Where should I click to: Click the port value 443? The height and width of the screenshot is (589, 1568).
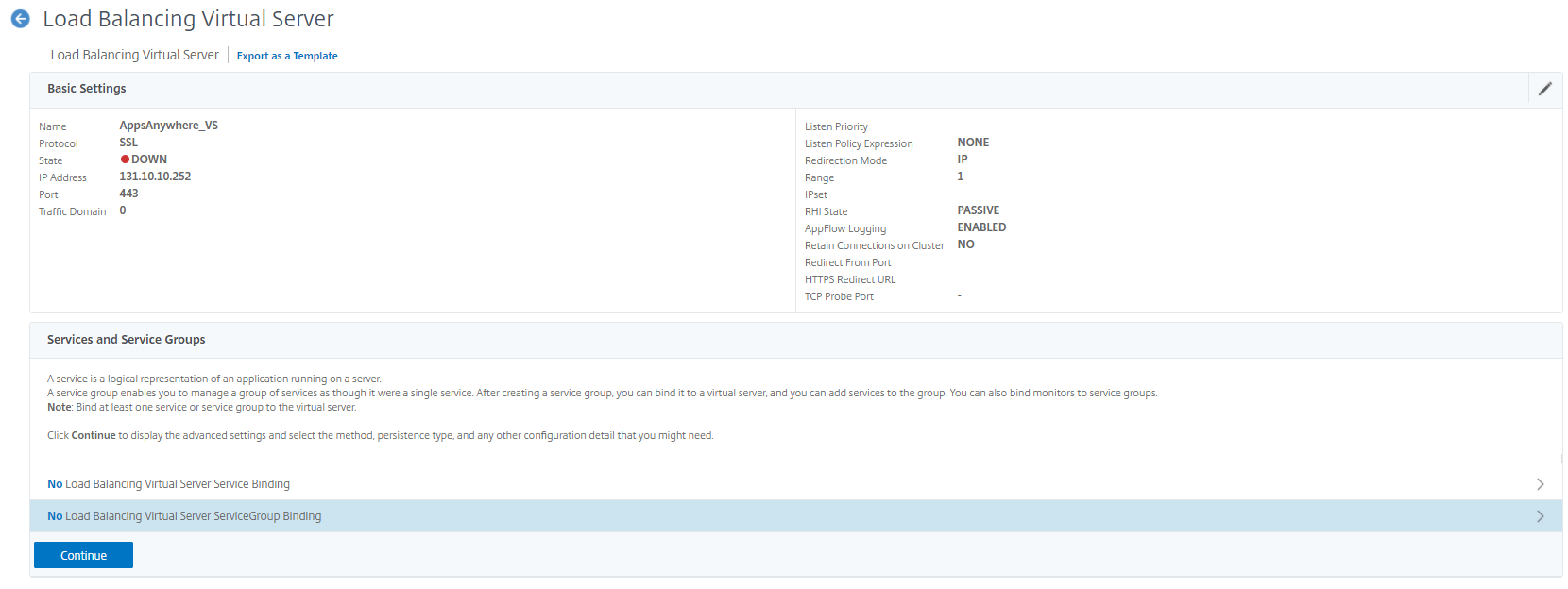pos(128,194)
